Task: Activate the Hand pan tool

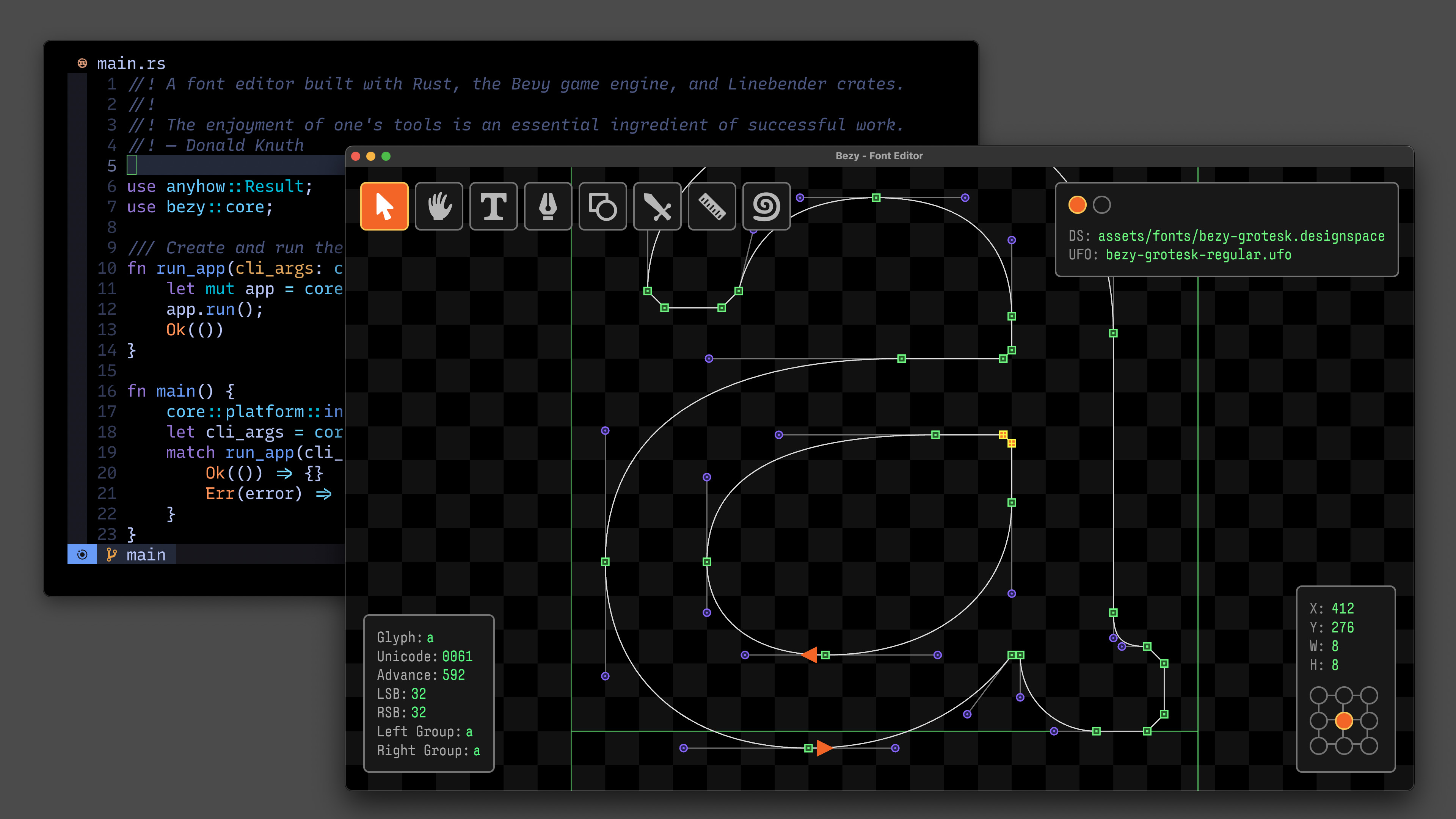Action: click(x=439, y=206)
